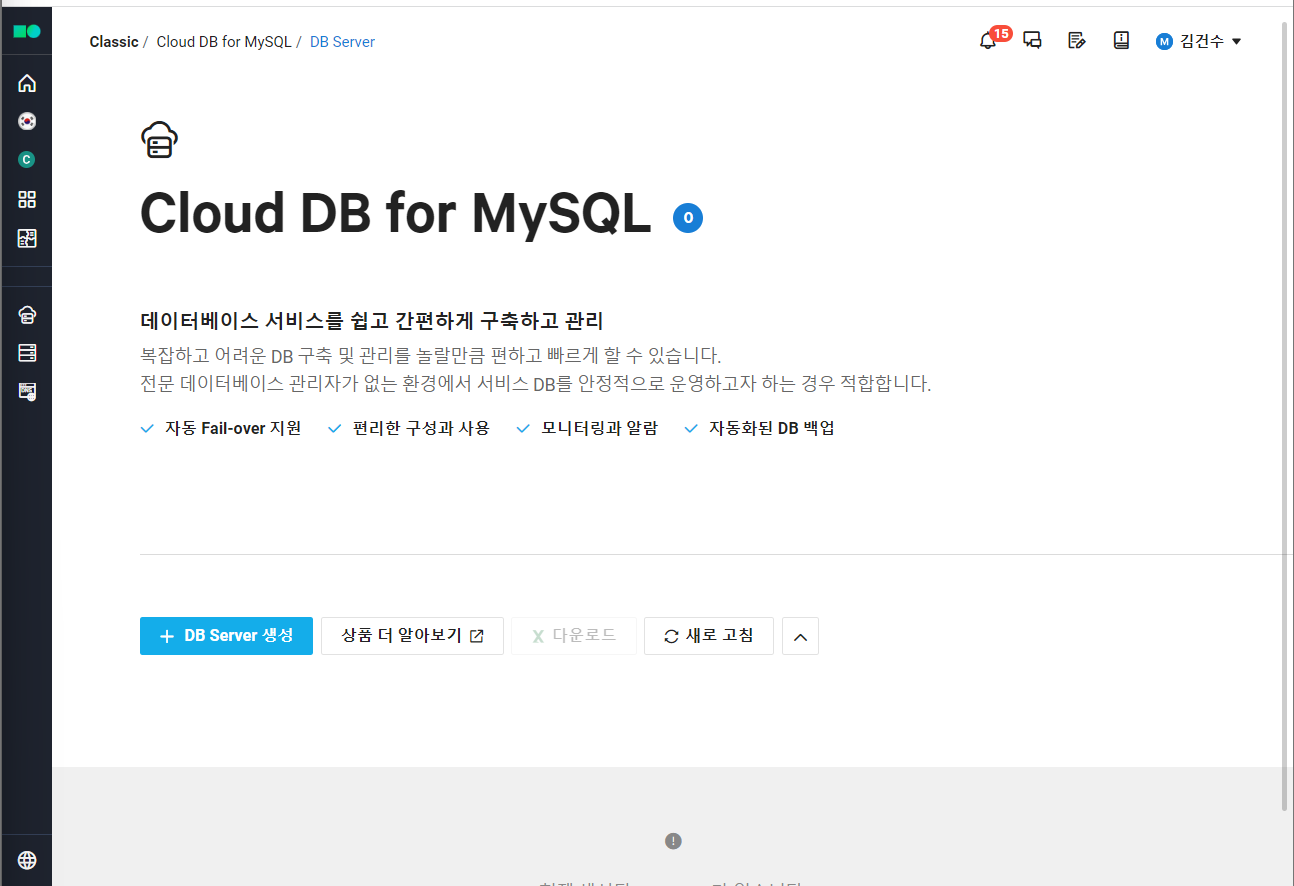This screenshot has width=1294, height=886.
Task: Click the globe language icon
Action: (x=27, y=860)
